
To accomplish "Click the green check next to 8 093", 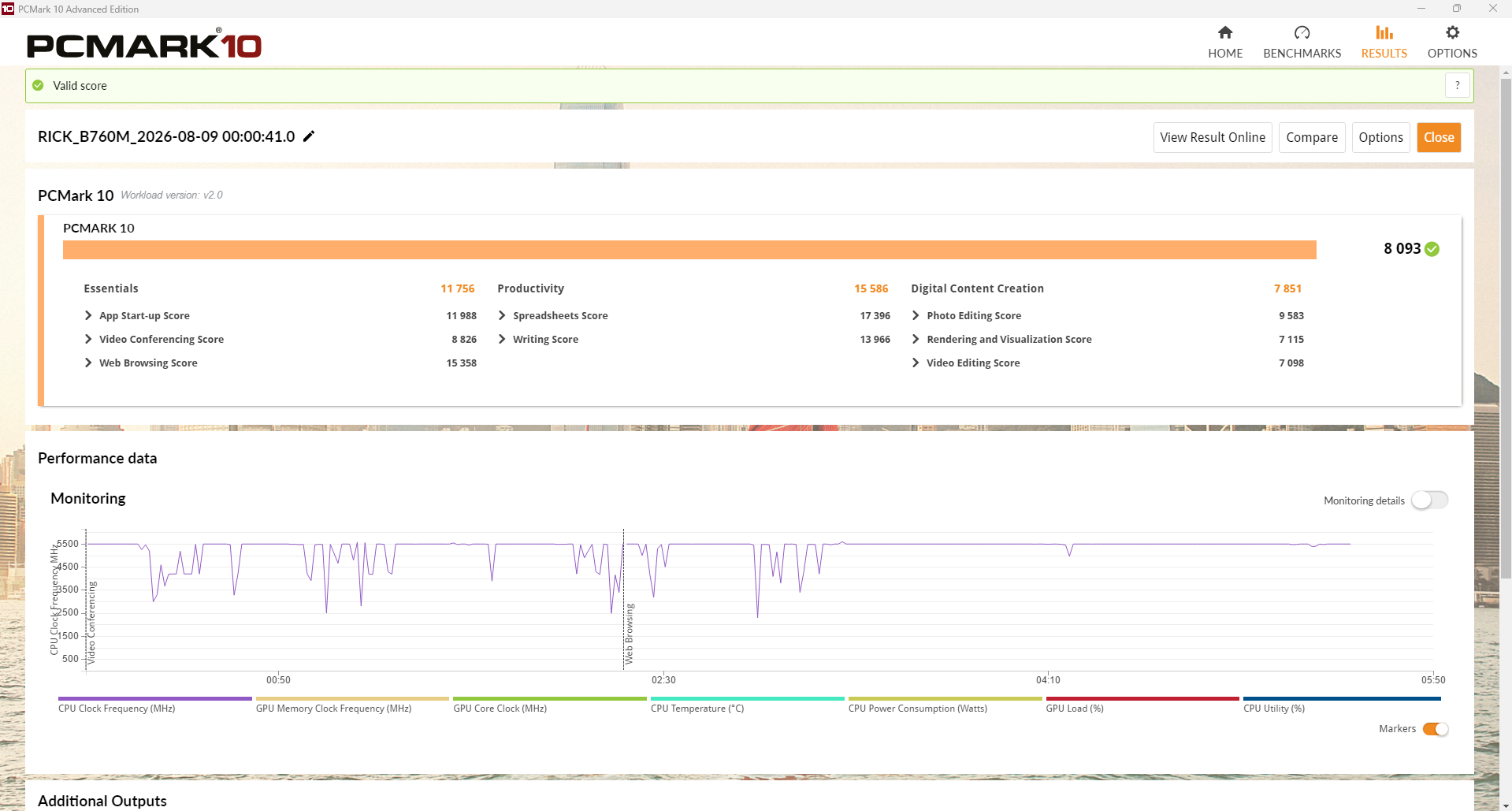I will 1432,249.
